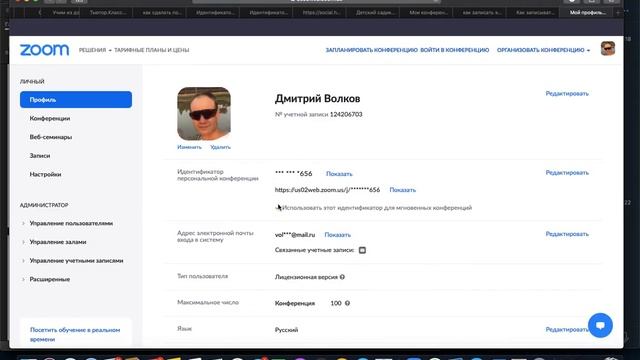Viewport: 640px width, 360px height.
Task: Click Показать next to the zoom.us URL
Action: tap(402, 190)
